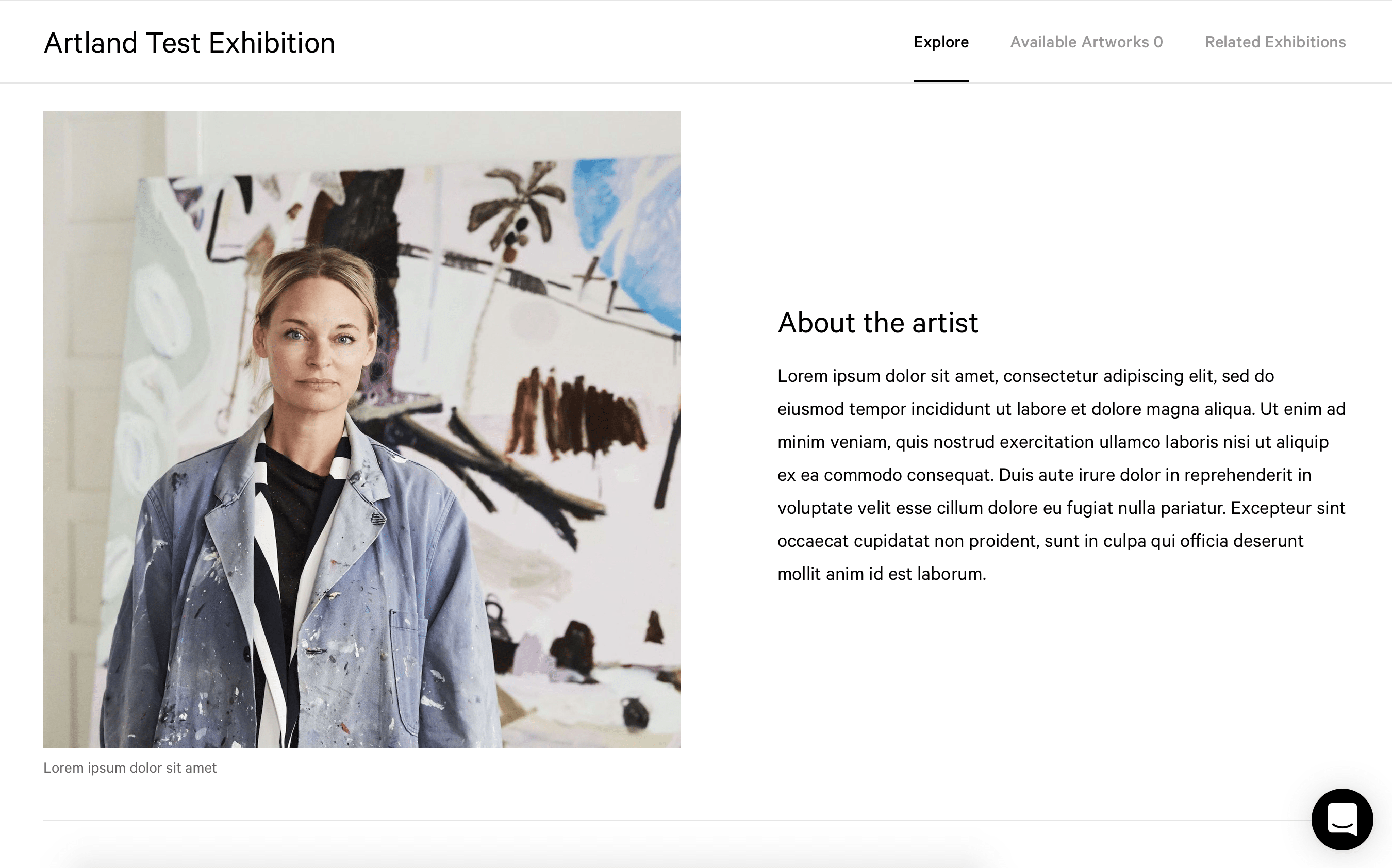1392x868 pixels.
Task: Click the artworks count zero next to Available Artworks
Action: click(x=1158, y=42)
